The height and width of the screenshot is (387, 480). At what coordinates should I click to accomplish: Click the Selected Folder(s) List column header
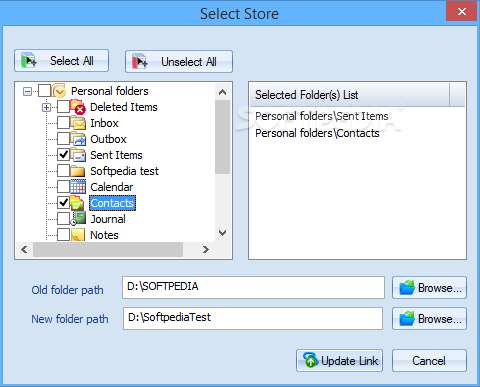[x=350, y=95]
